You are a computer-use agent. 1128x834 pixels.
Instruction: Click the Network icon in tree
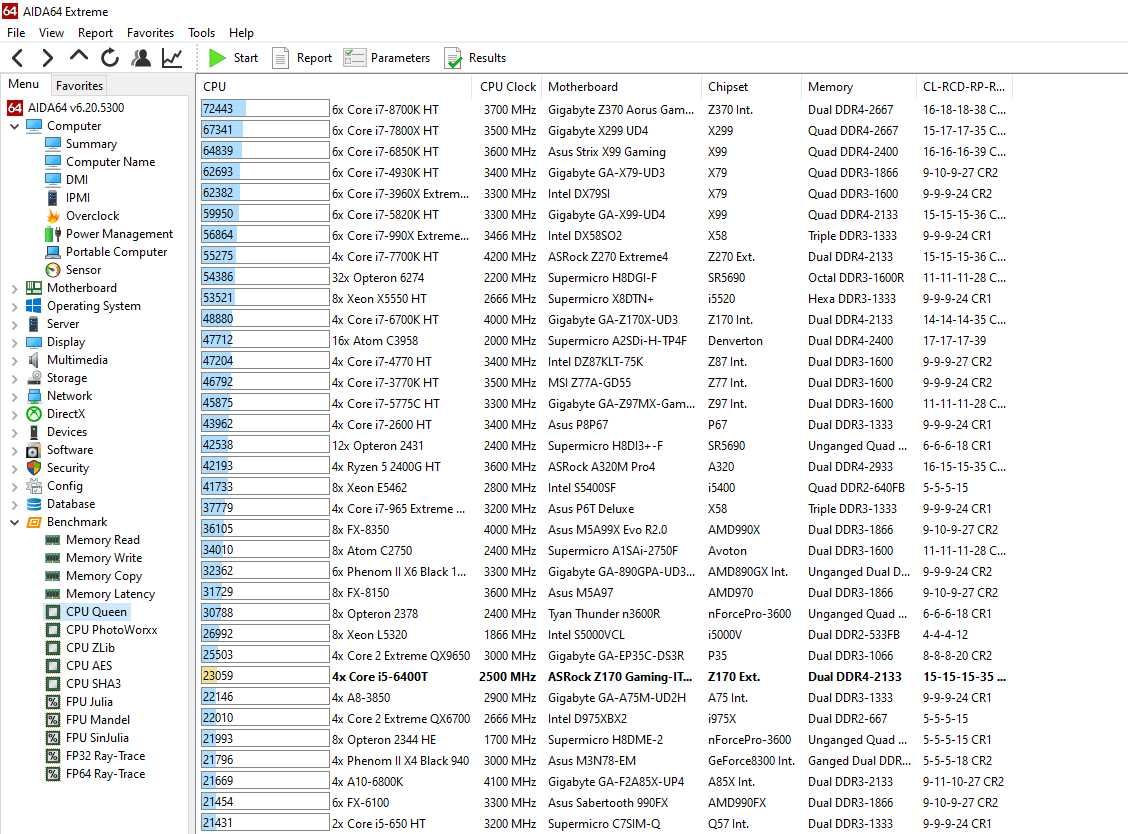tap(34, 396)
